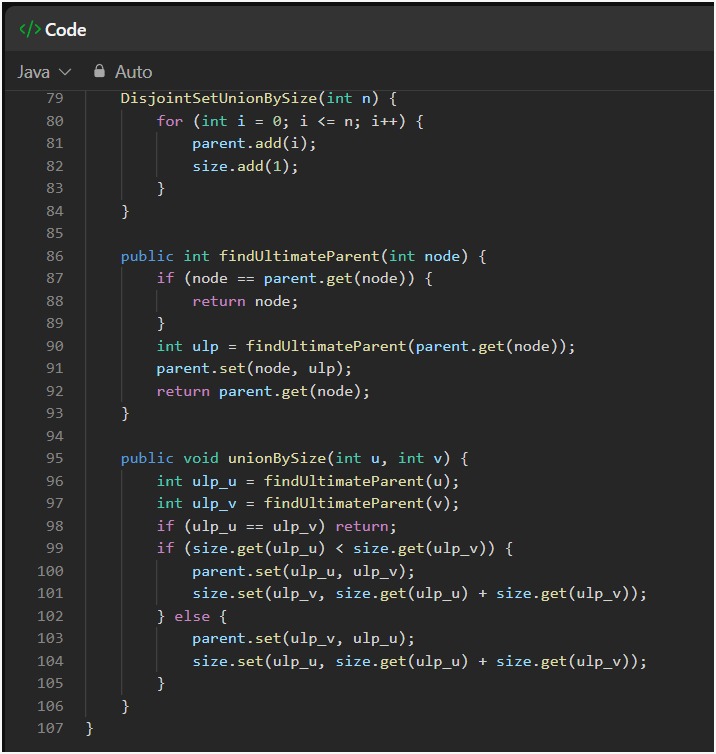Click 'parent.set(node, ulp);' on line 91
This screenshot has height=754, width=716.
(254, 369)
